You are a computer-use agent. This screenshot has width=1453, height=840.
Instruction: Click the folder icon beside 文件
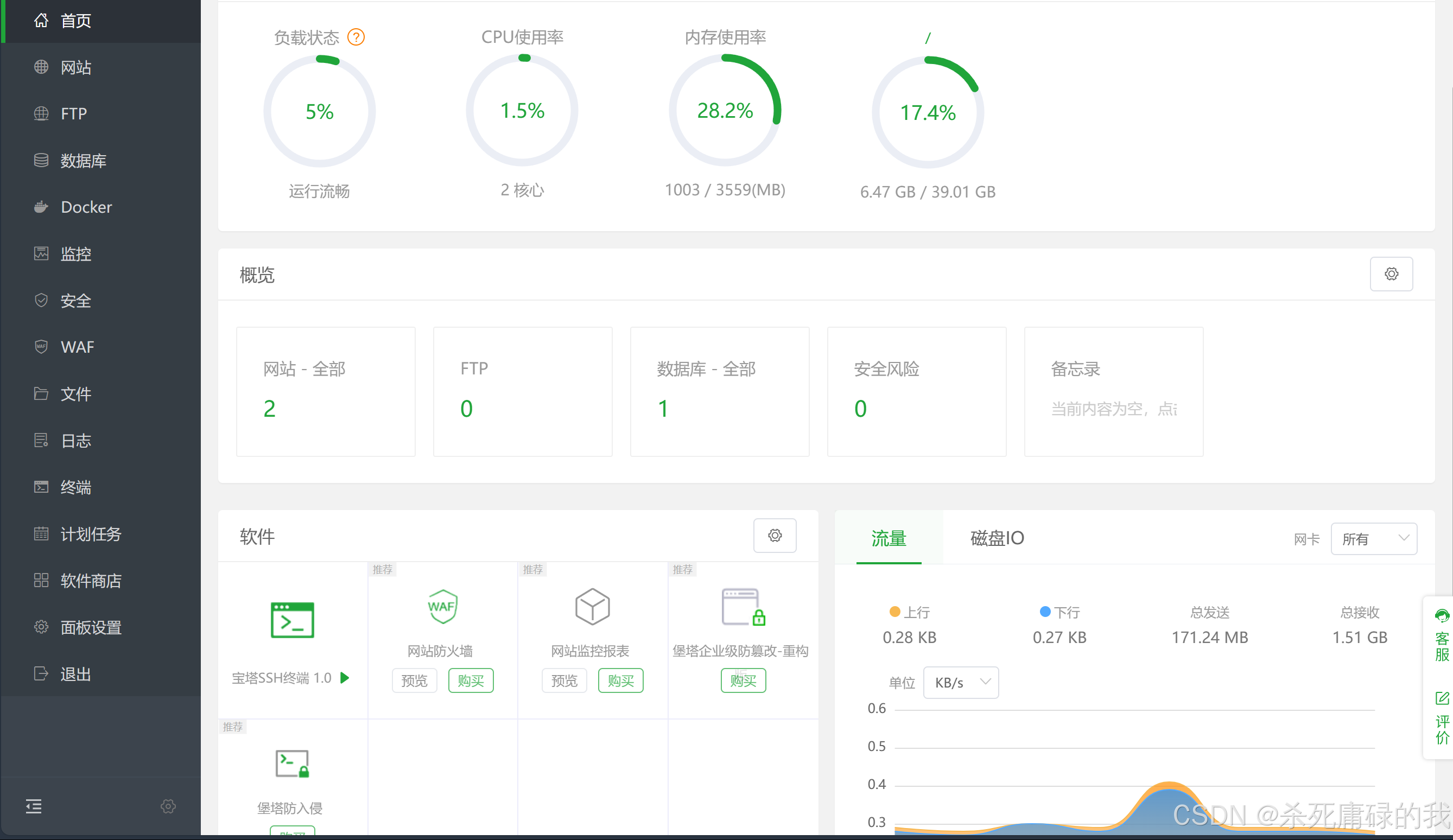point(41,393)
